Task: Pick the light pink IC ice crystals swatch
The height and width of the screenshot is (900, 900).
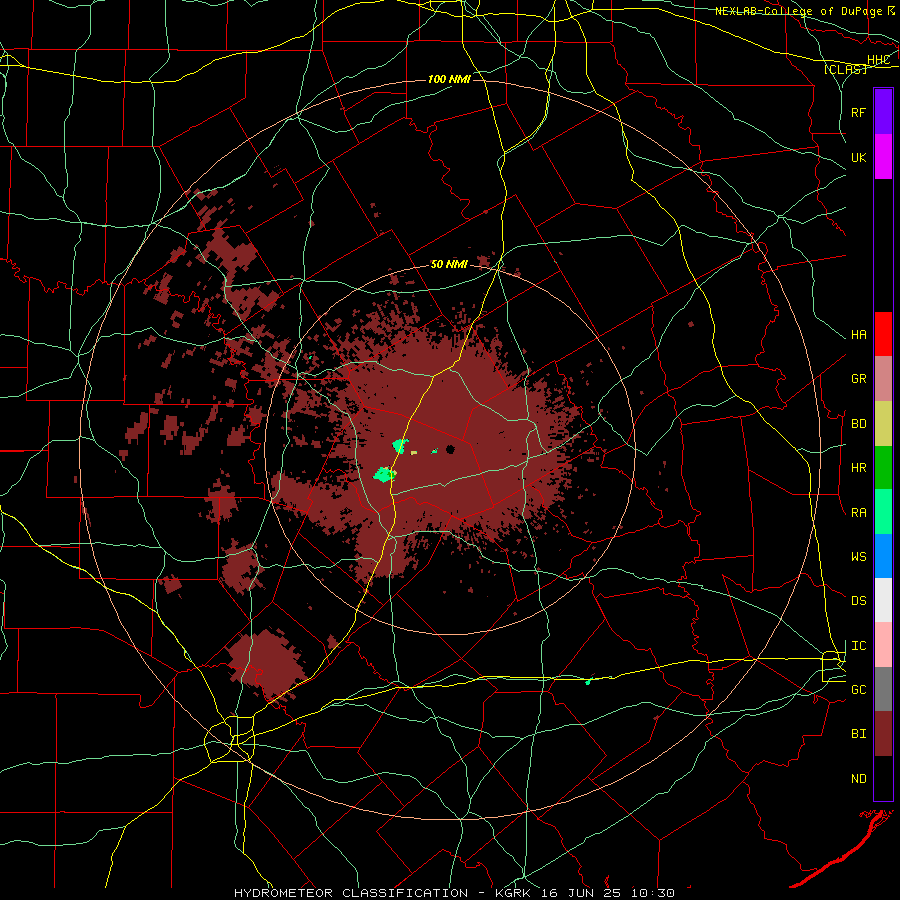Action: coord(883,645)
